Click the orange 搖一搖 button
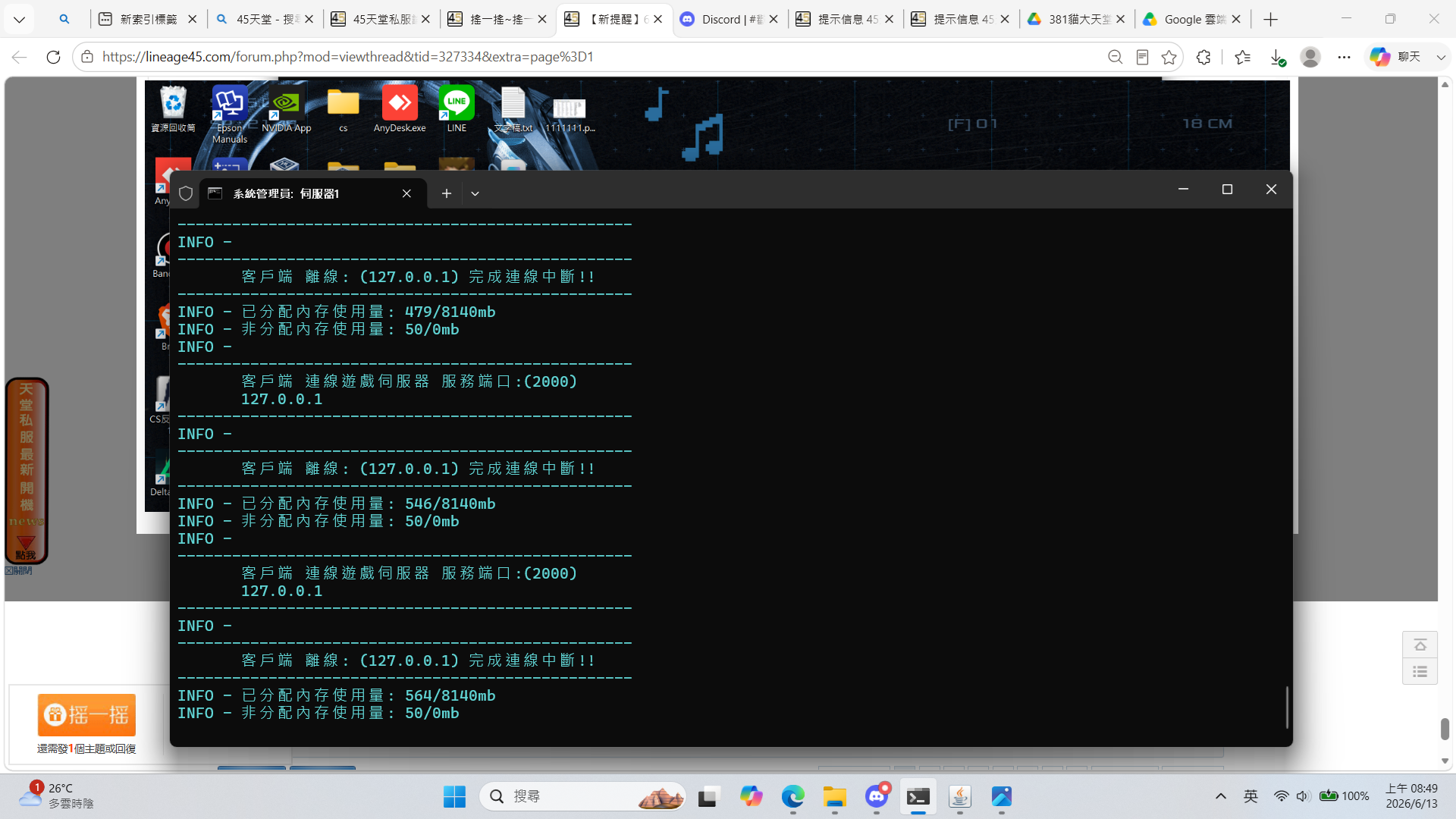 (86, 715)
